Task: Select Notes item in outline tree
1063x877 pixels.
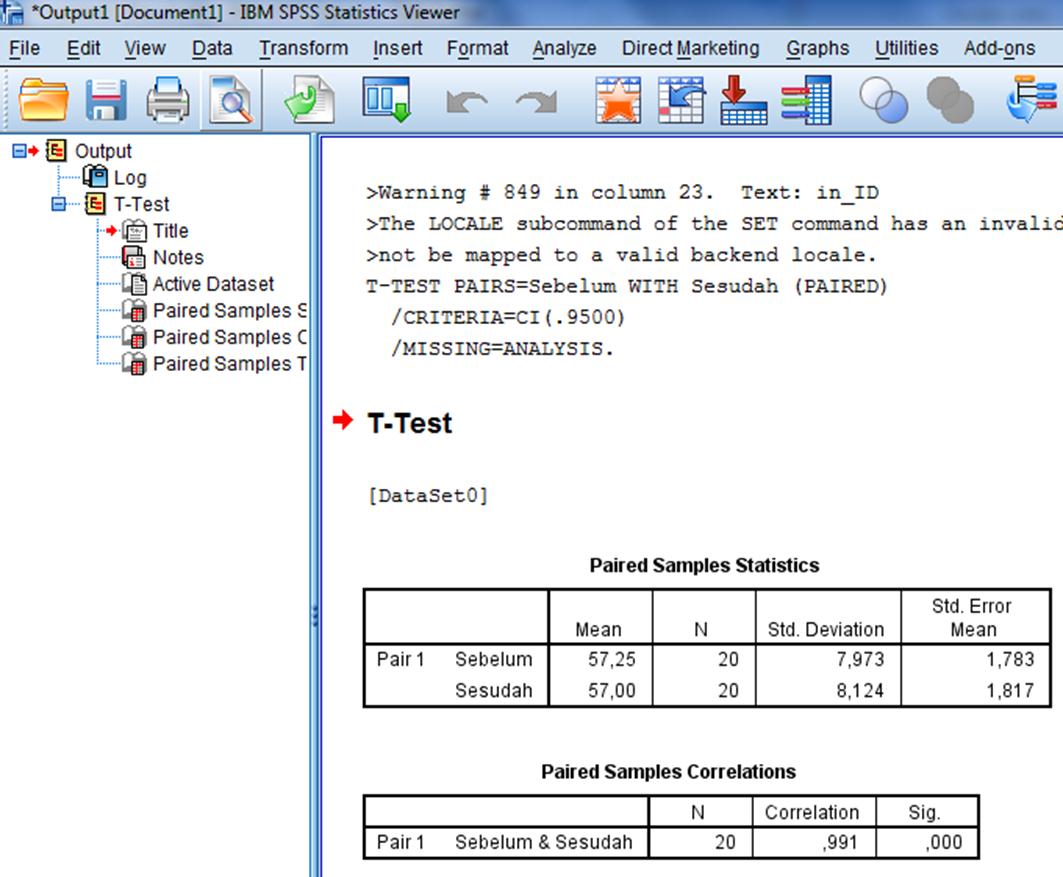Action: point(178,257)
